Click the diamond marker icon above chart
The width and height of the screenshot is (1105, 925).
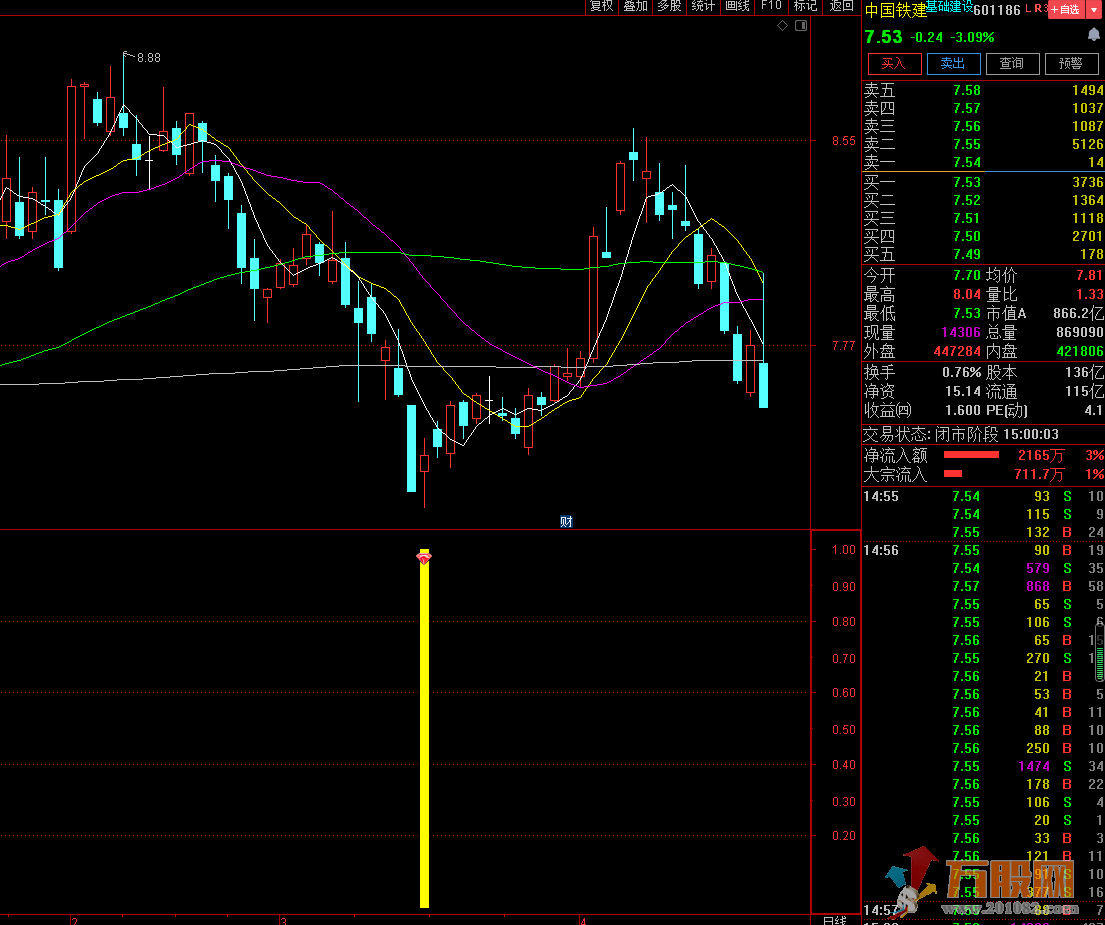[x=782, y=25]
